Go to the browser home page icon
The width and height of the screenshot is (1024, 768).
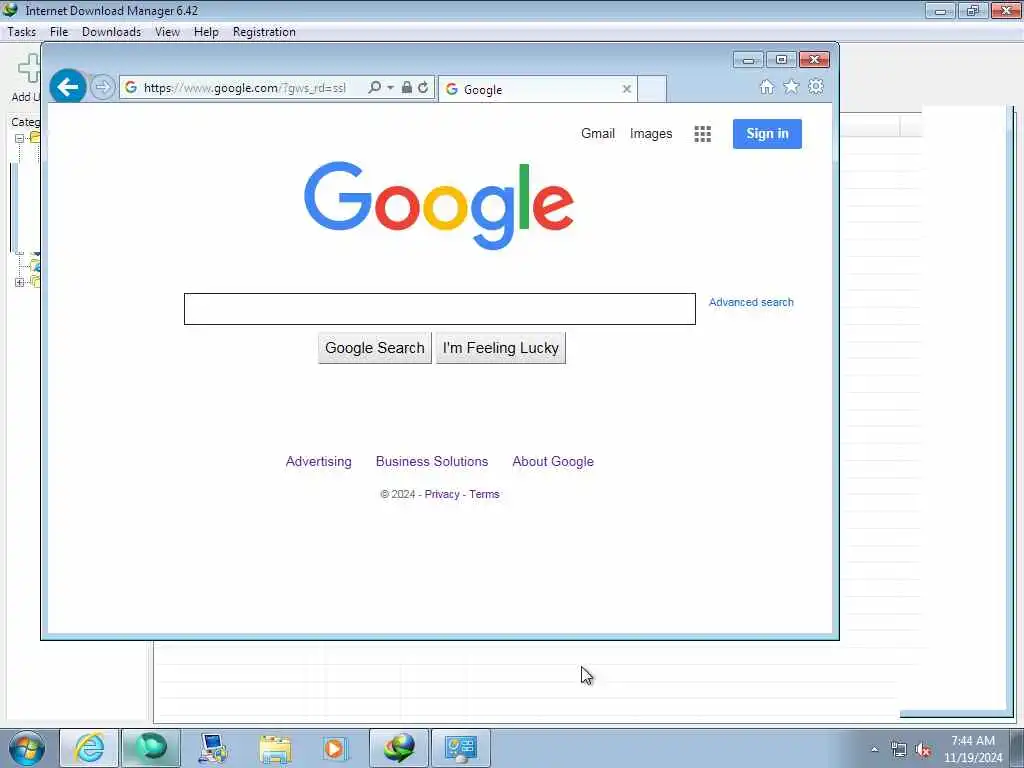[767, 86]
